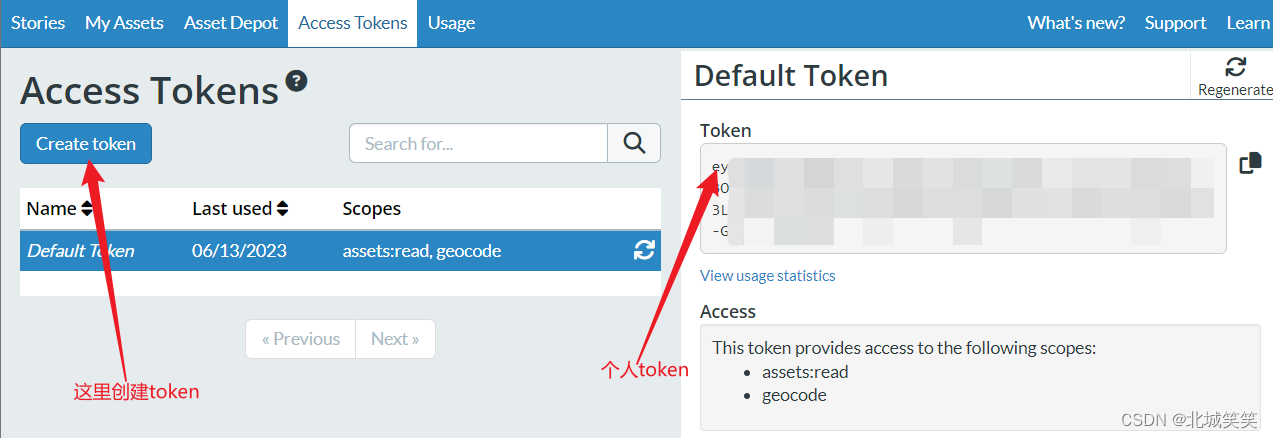Click the Previous page button
1273x438 pixels.
pyautogui.click(x=300, y=339)
